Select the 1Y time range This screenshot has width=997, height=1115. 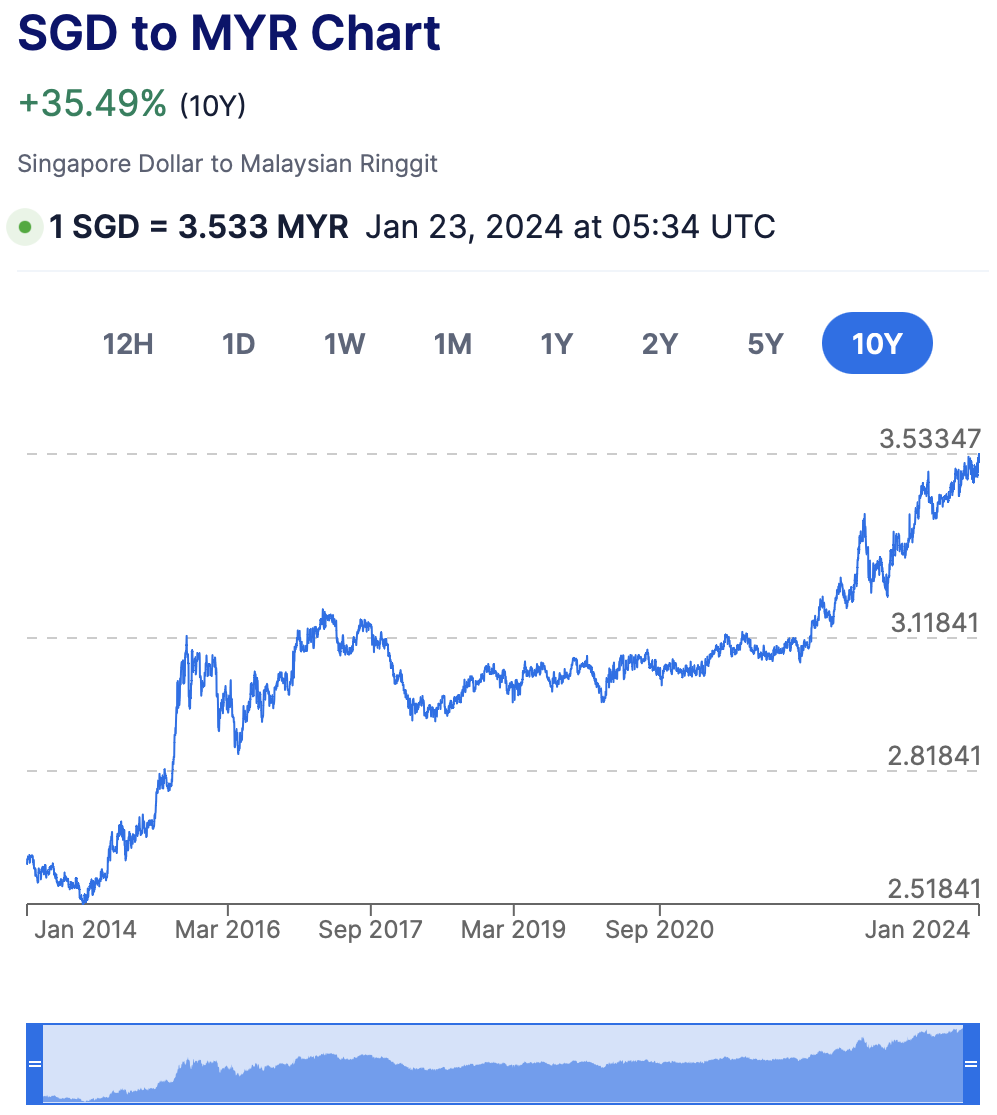[556, 344]
